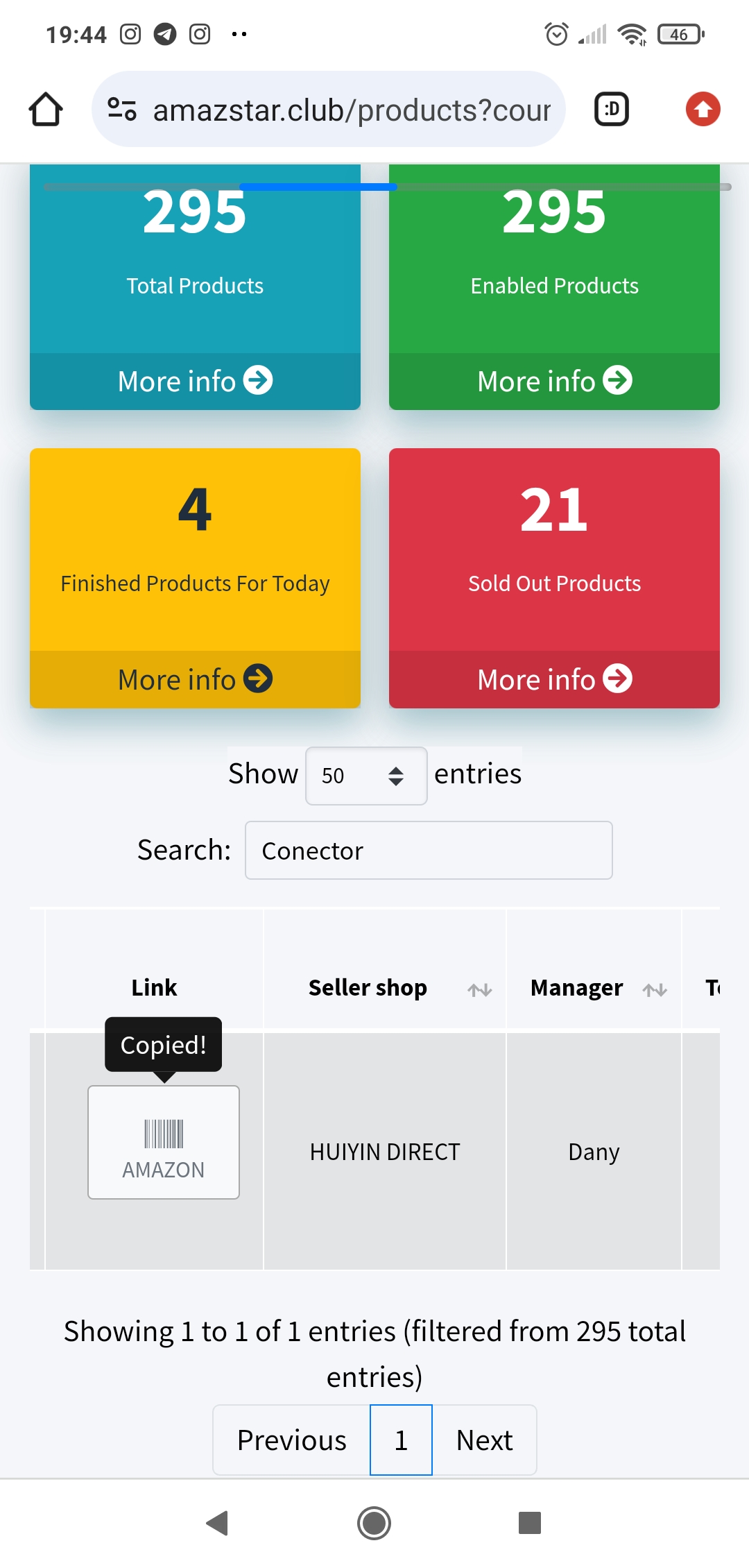This screenshot has height=1568, width=749.
Task: Go to the Previous page
Action: [291, 1440]
